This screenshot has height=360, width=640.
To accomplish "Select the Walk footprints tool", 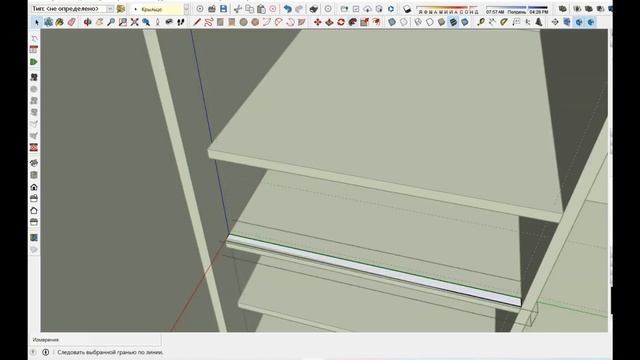I will tap(181, 22).
